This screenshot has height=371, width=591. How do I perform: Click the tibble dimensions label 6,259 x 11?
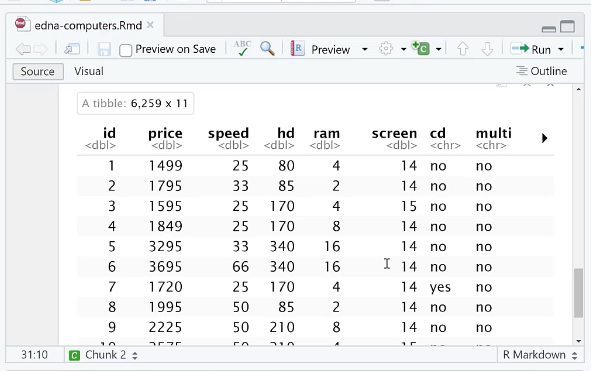159,103
